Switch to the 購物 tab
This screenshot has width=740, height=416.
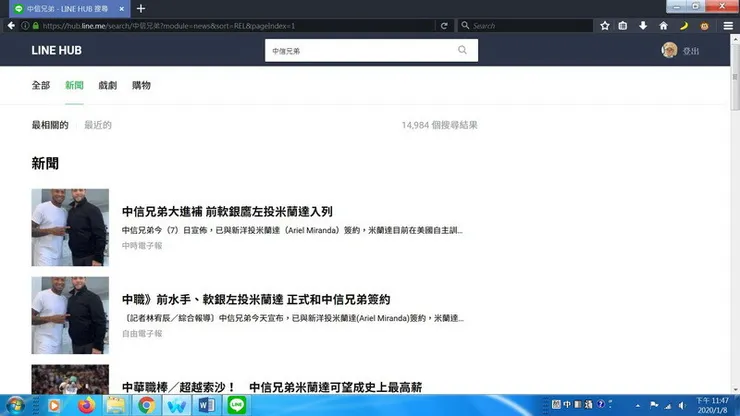tap(141, 85)
